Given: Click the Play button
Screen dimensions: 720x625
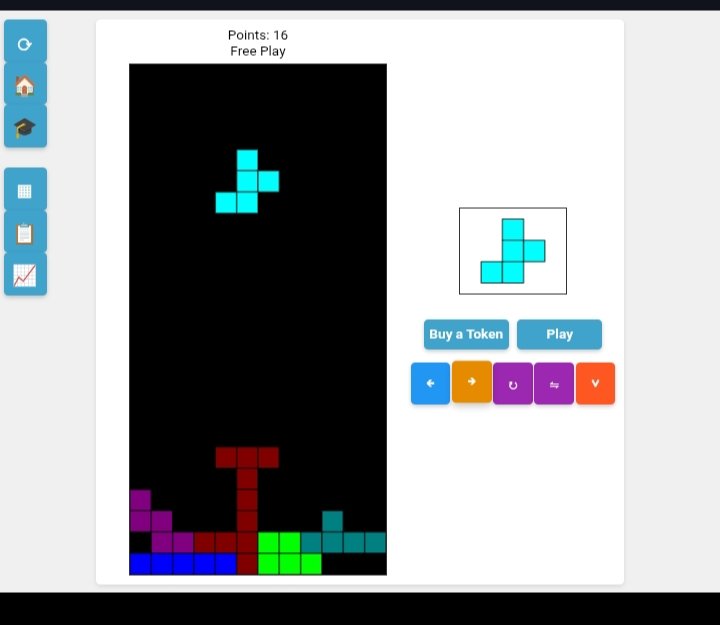Looking at the screenshot, I should [559, 334].
